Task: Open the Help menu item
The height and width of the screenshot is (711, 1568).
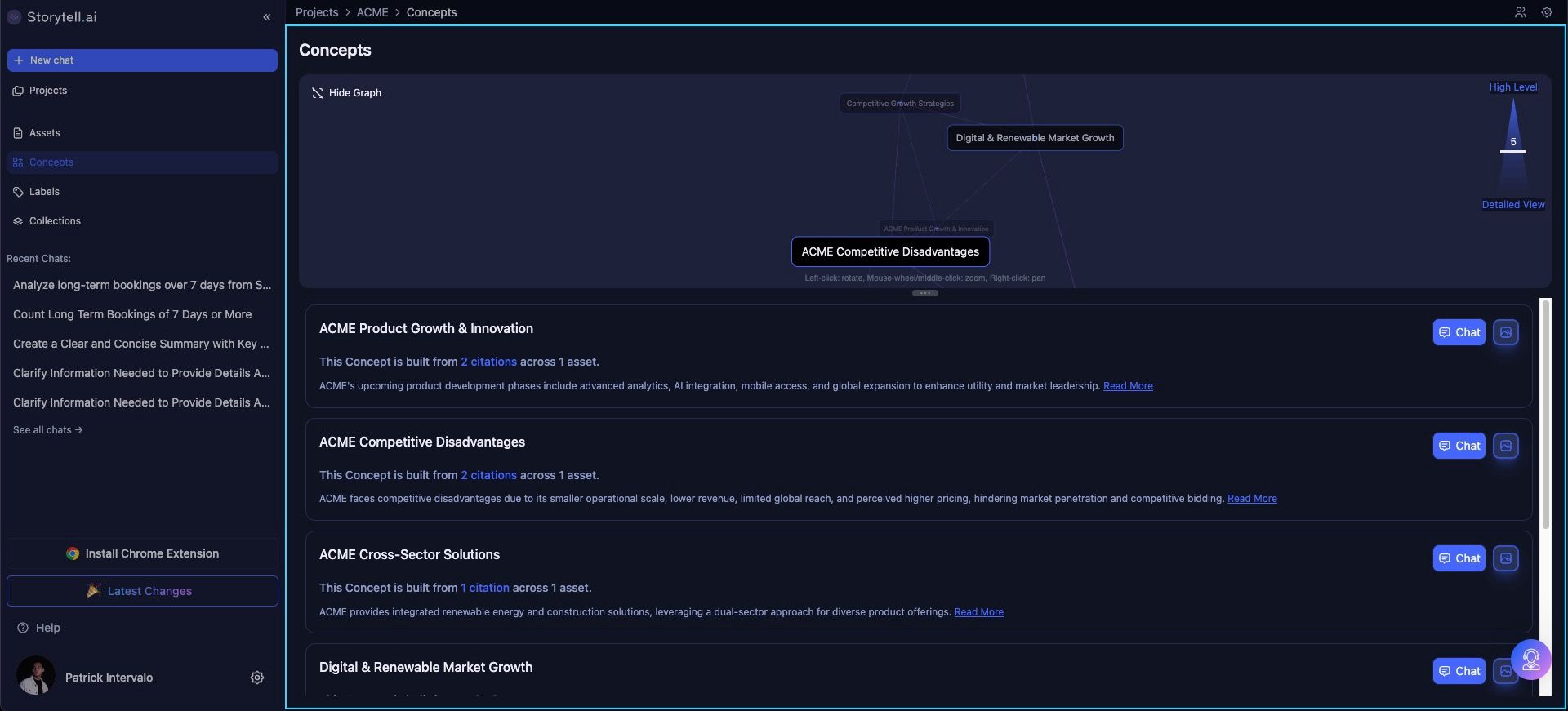Action: click(x=39, y=628)
